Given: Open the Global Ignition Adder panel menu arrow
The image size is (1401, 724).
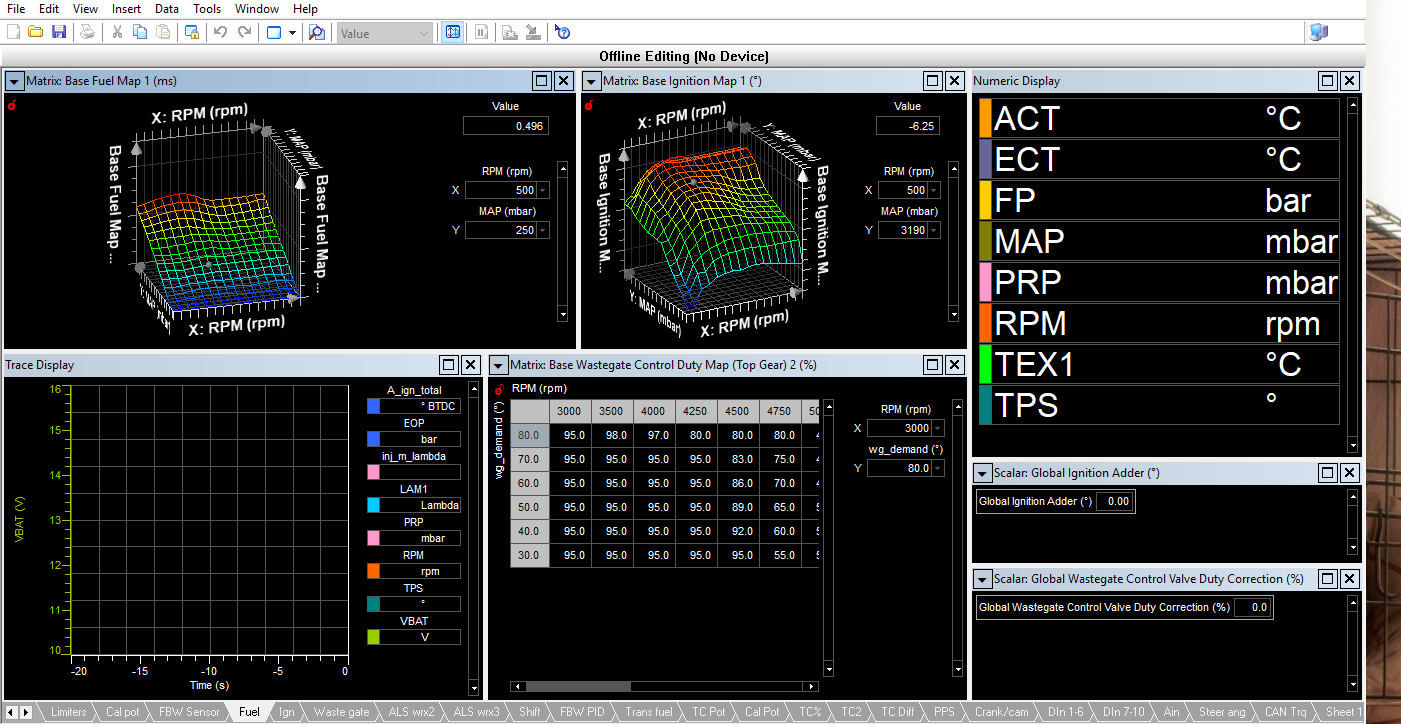Looking at the screenshot, I should click(x=983, y=473).
